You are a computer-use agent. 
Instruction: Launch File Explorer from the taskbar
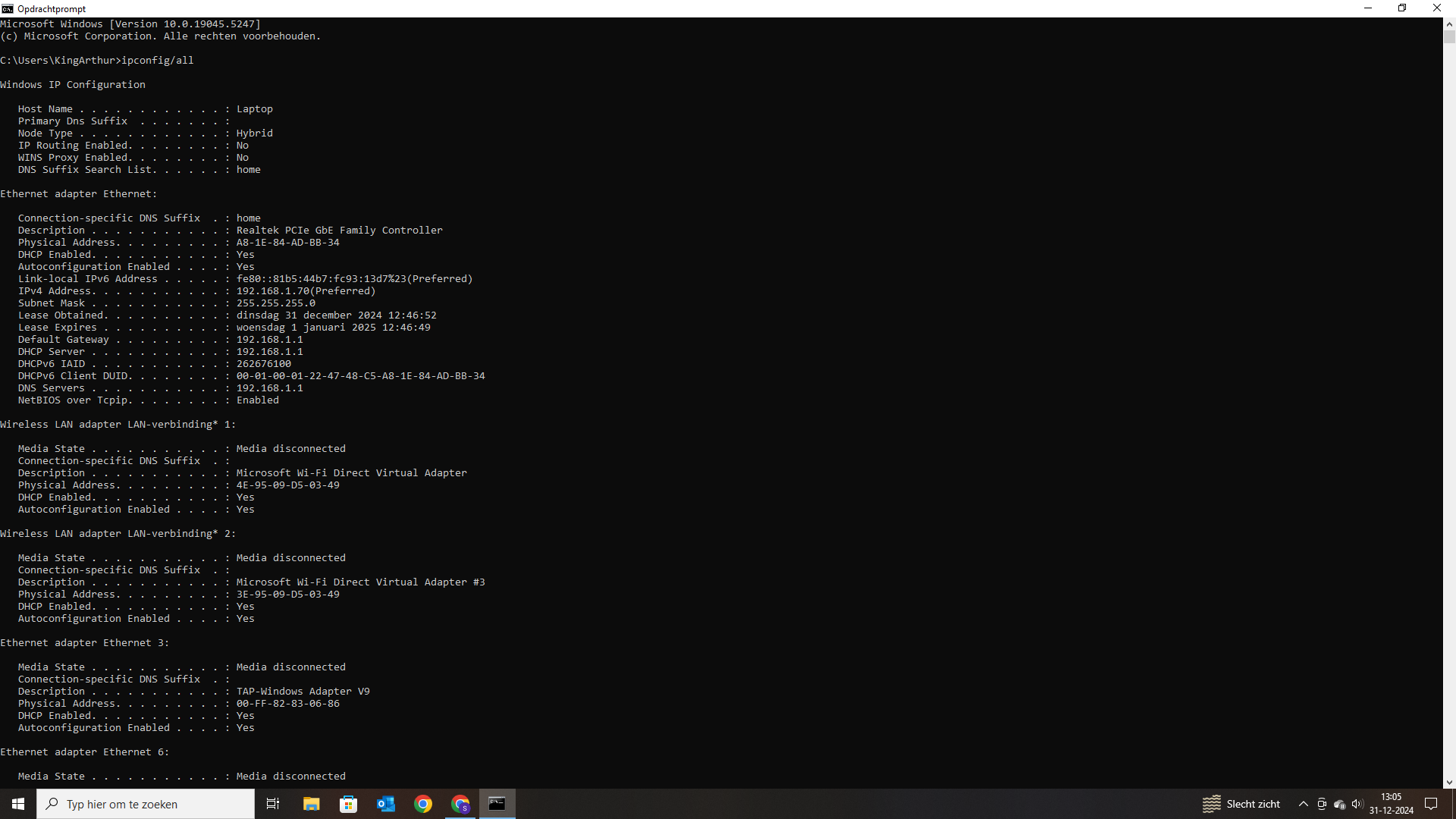point(311,804)
